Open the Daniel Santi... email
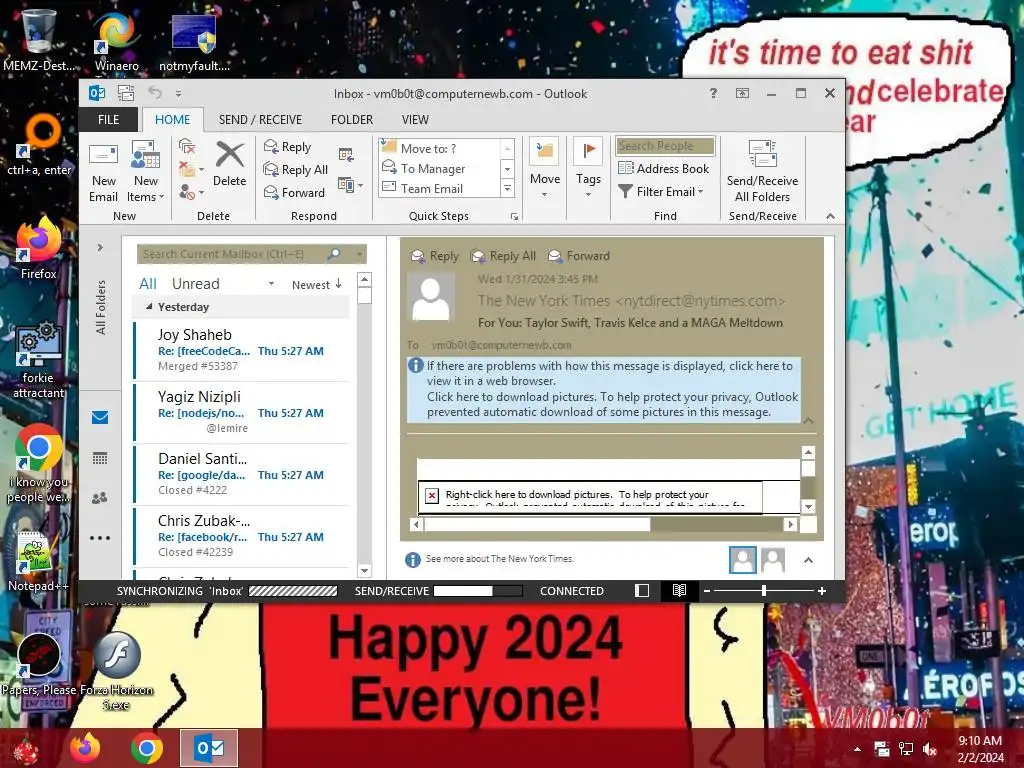 coord(241,473)
